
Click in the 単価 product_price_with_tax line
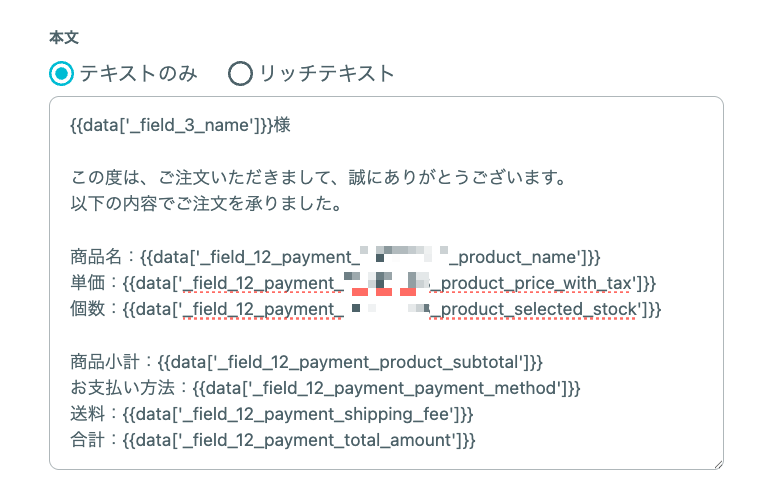364,283
